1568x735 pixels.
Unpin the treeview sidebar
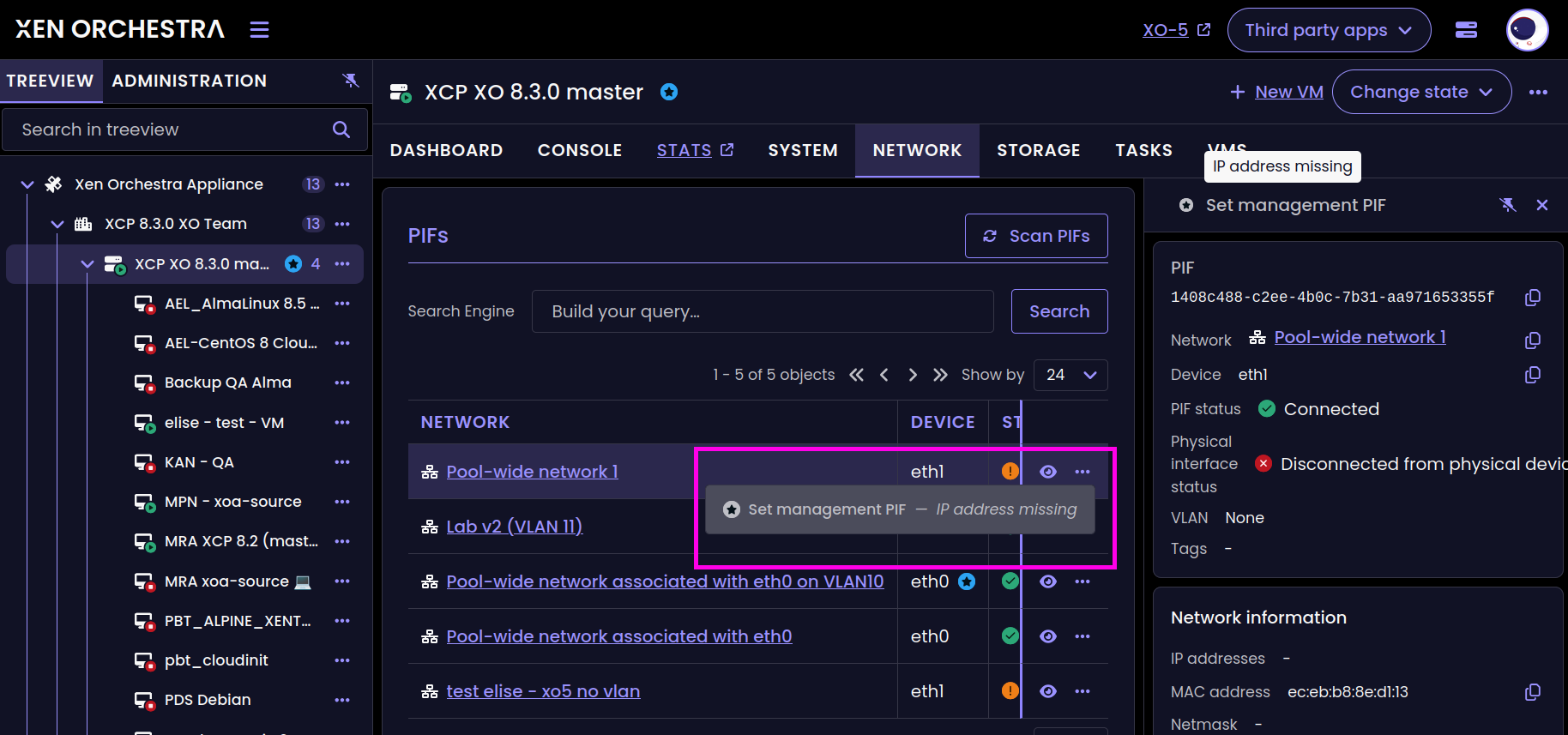pyautogui.click(x=351, y=81)
